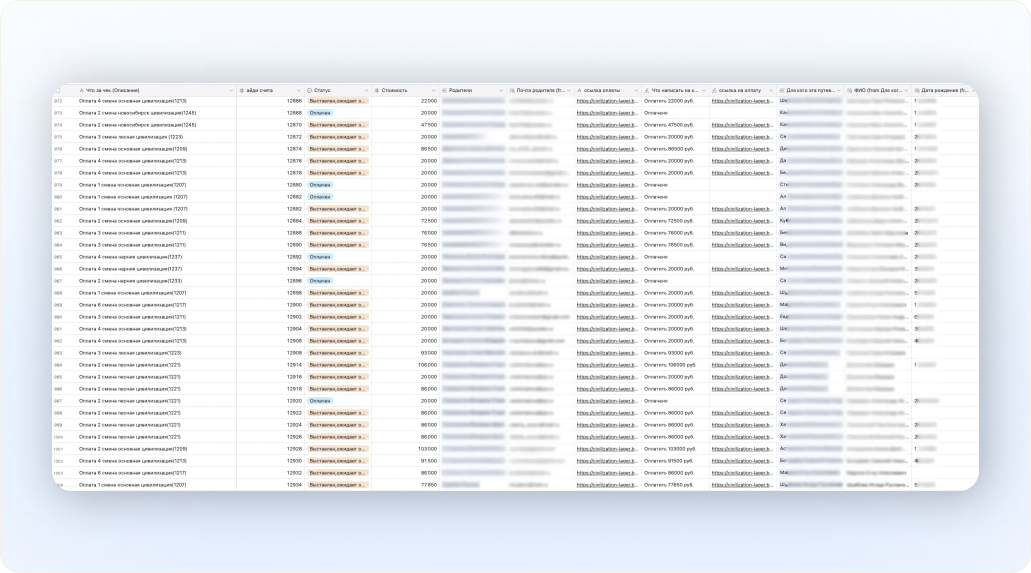This screenshot has height=573, width=1031.
Task: Click 'Оплатить 93000 руб.' cell
Action: point(669,353)
